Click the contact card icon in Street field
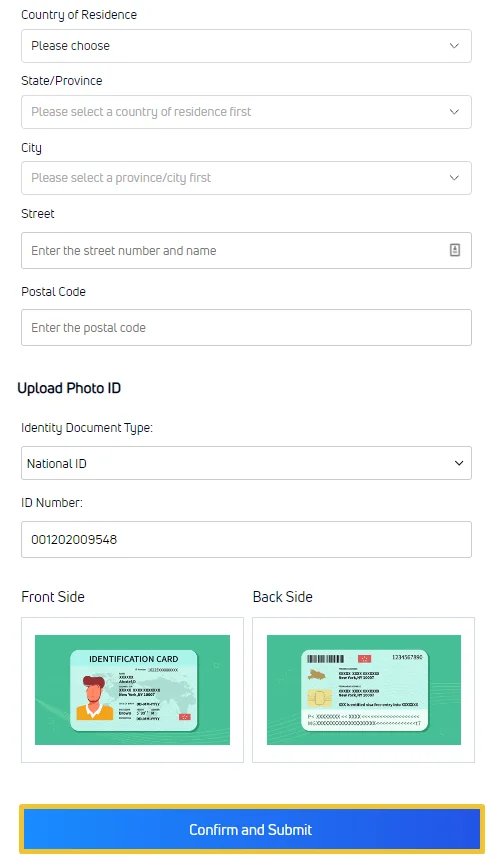The image size is (496, 858). [x=454, y=250]
